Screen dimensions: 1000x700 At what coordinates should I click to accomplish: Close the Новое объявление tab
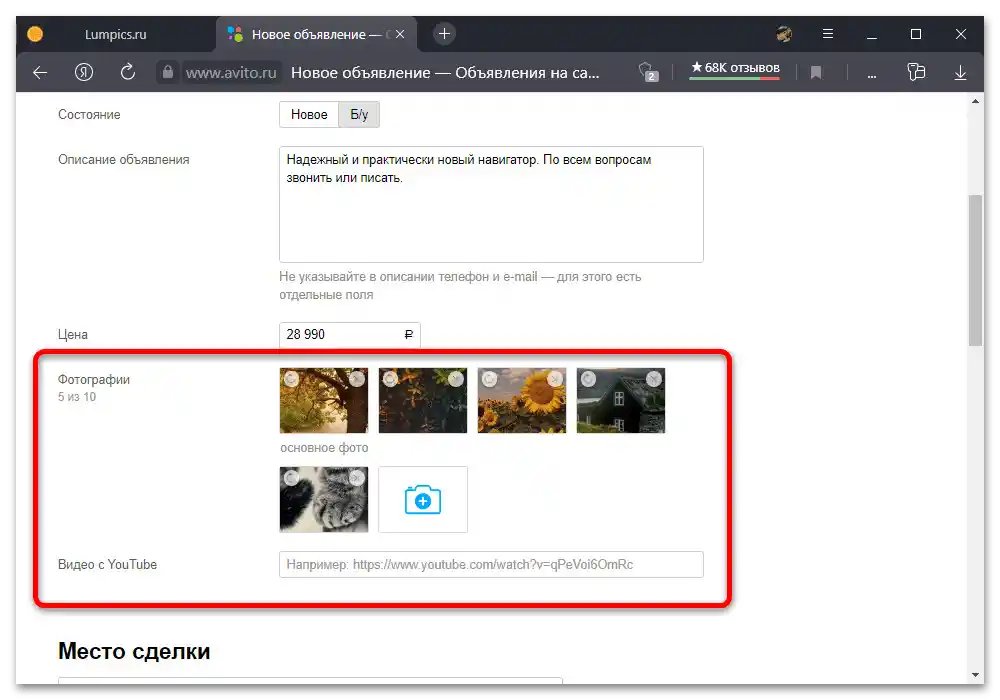point(400,34)
